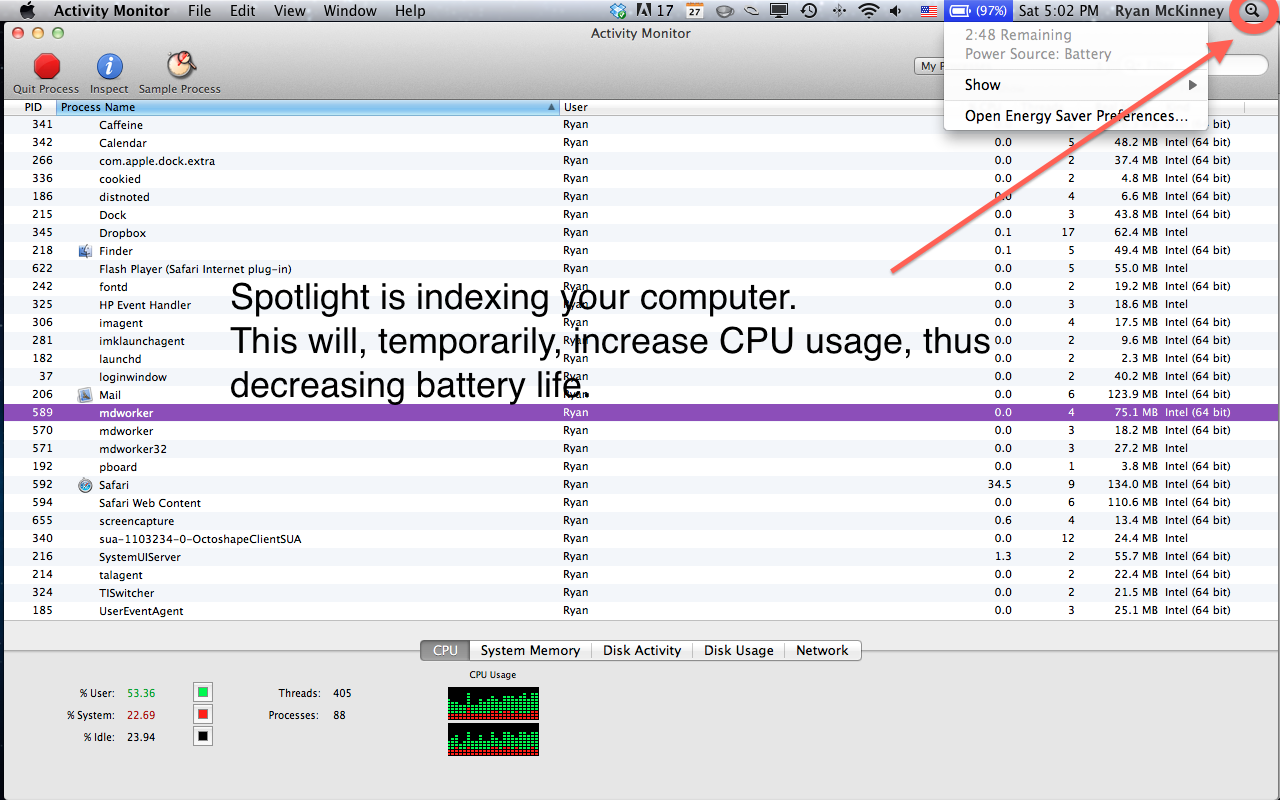Open the Apple logo menu

pos(27,11)
